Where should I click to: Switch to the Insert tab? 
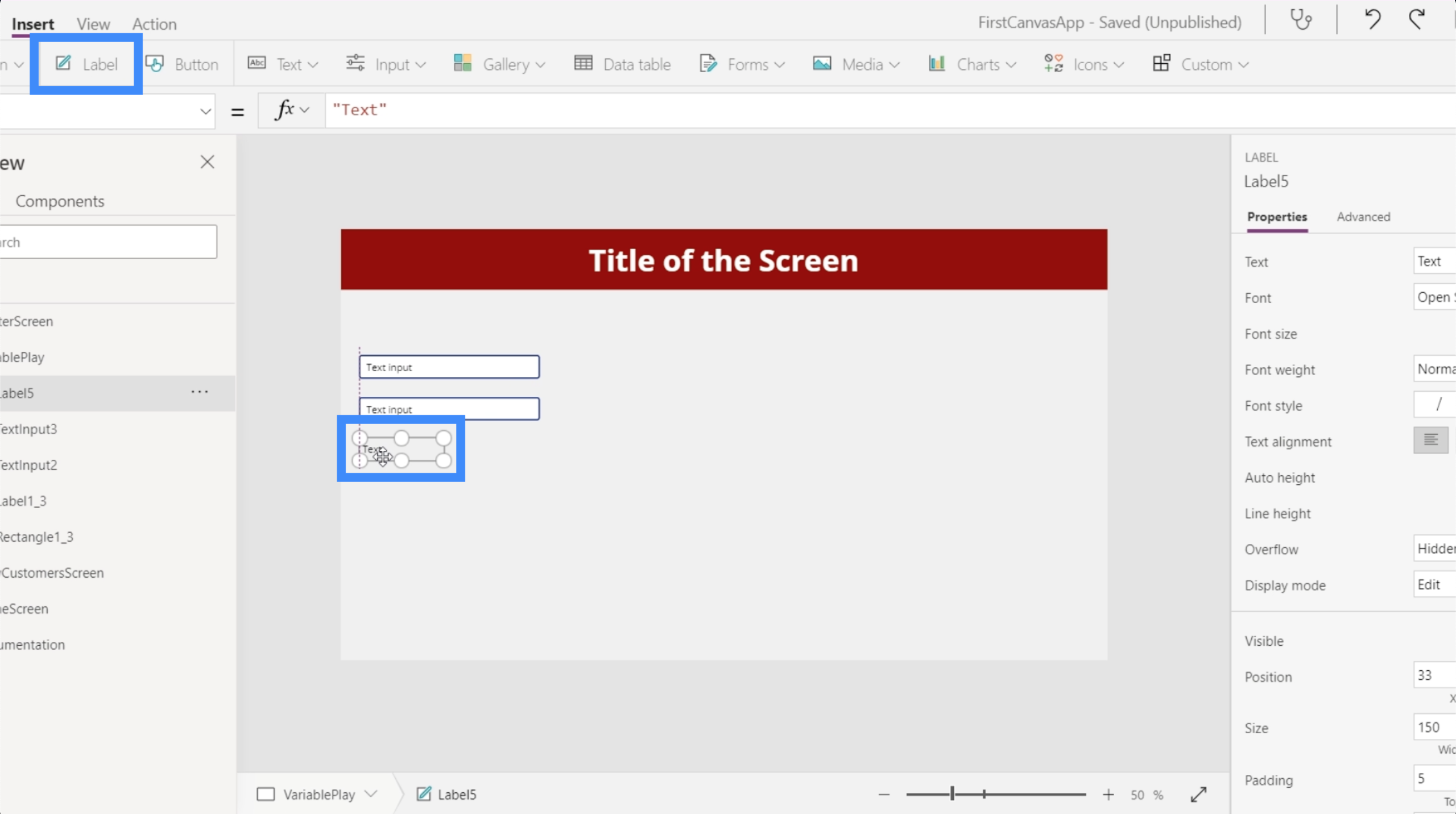click(x=33, y=24)
